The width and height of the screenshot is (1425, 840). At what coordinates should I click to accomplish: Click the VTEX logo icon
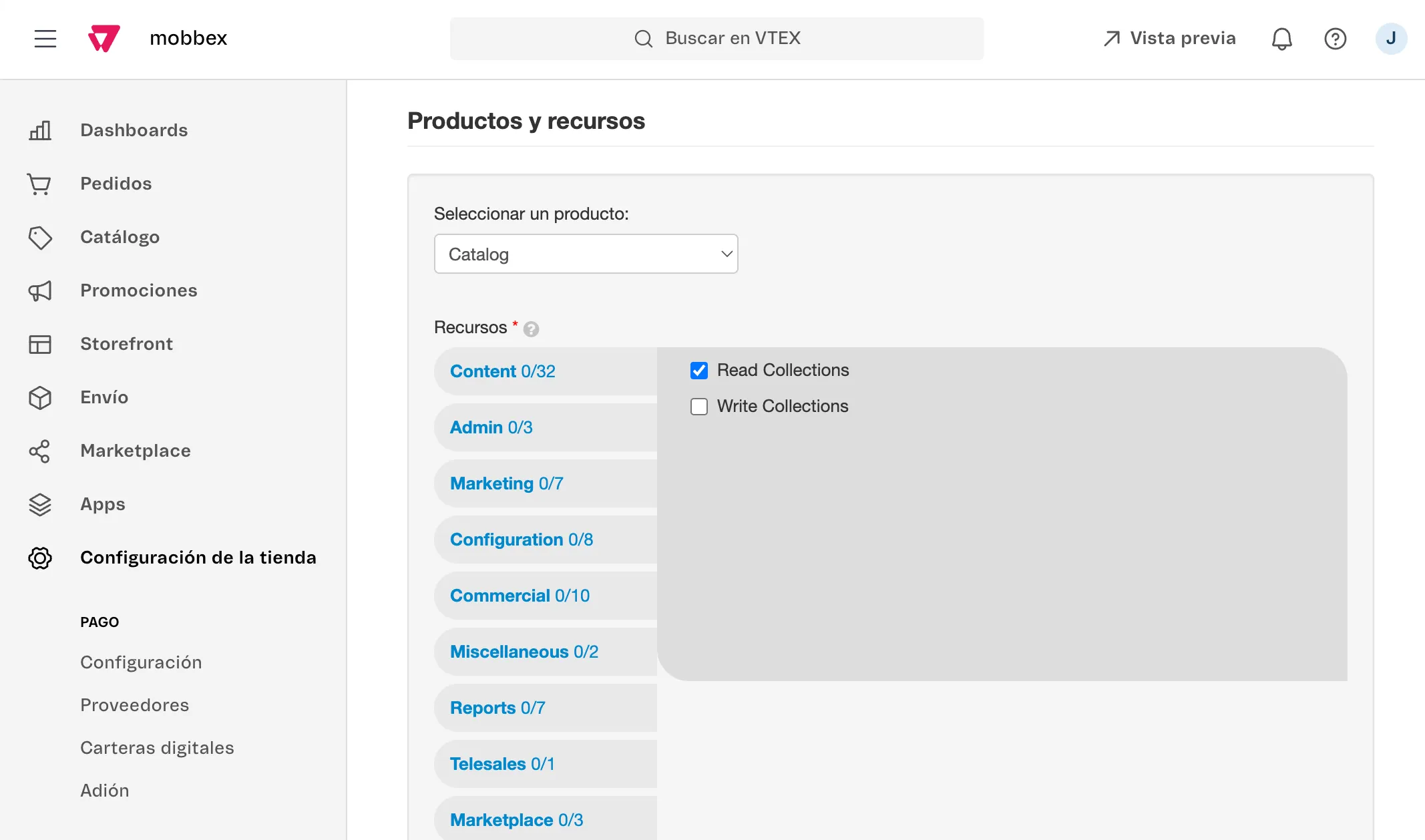(x=104, y=38)
